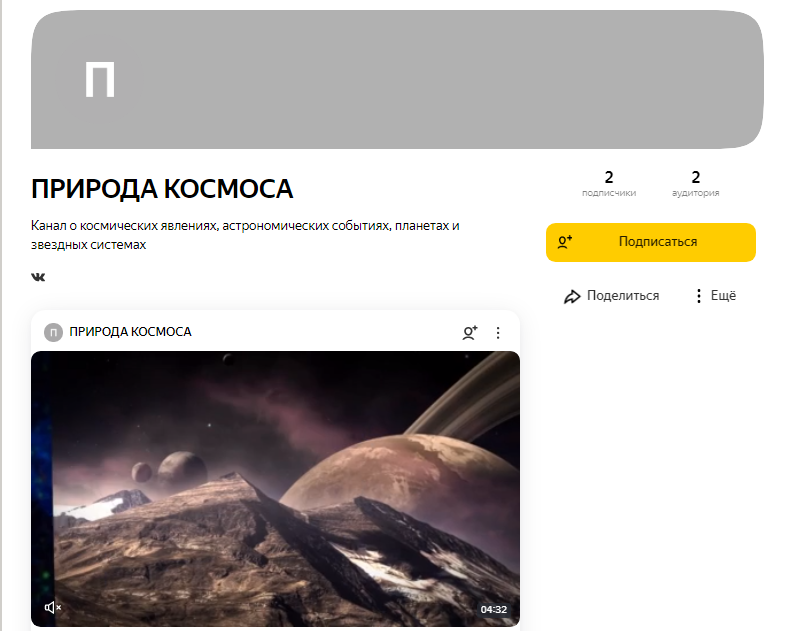View the аудитория count of 2

695,184
